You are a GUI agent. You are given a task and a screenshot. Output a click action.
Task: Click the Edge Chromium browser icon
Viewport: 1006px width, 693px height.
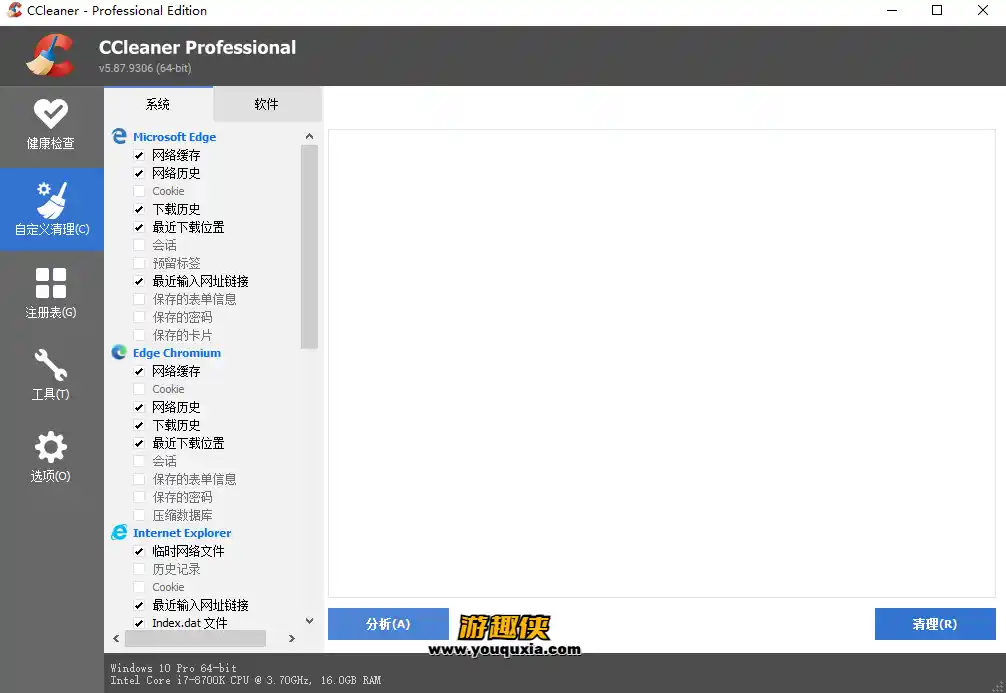pyautogui.click(x=119, y=352)
